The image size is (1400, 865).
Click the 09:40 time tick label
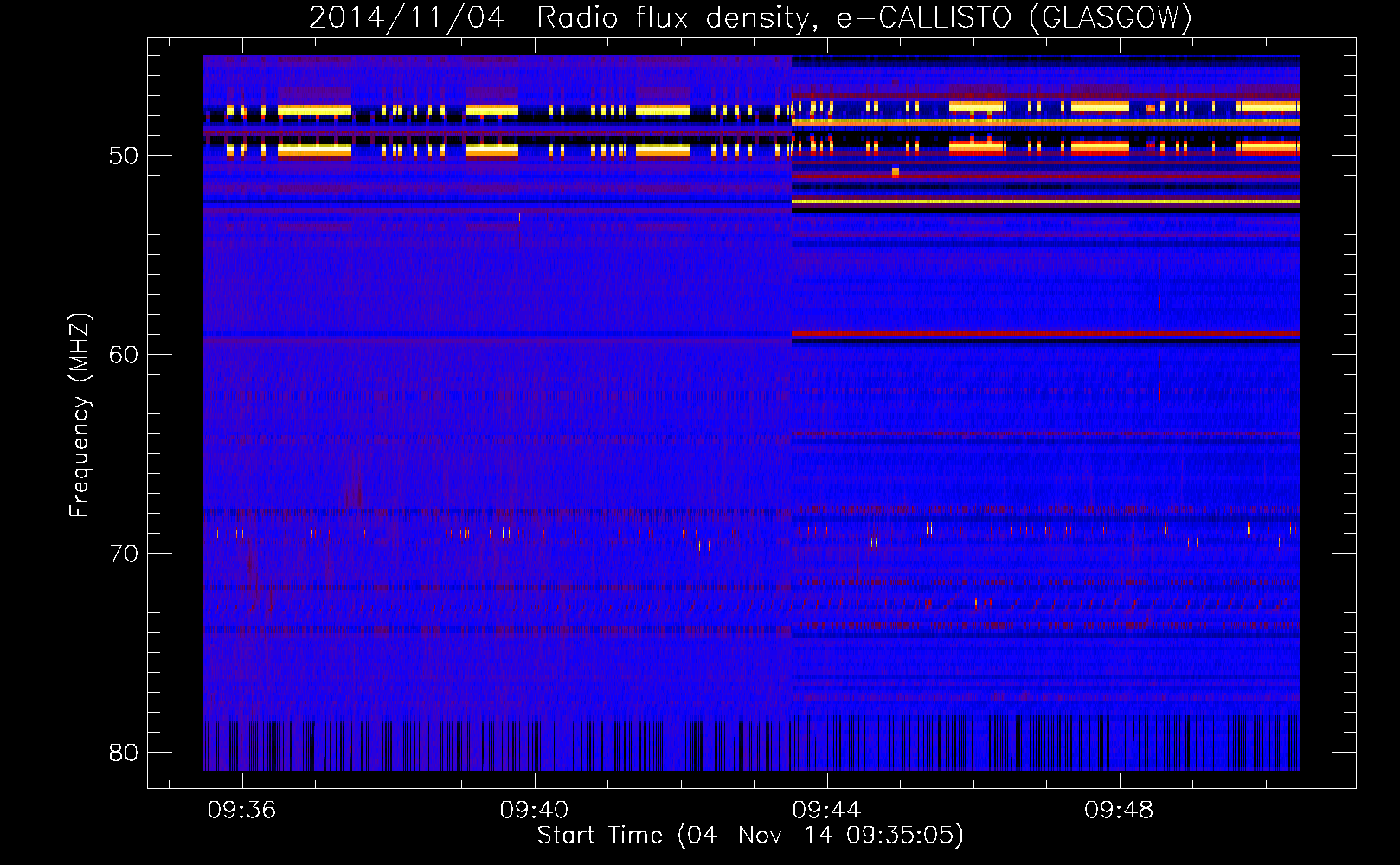click(x=534, y=811)
